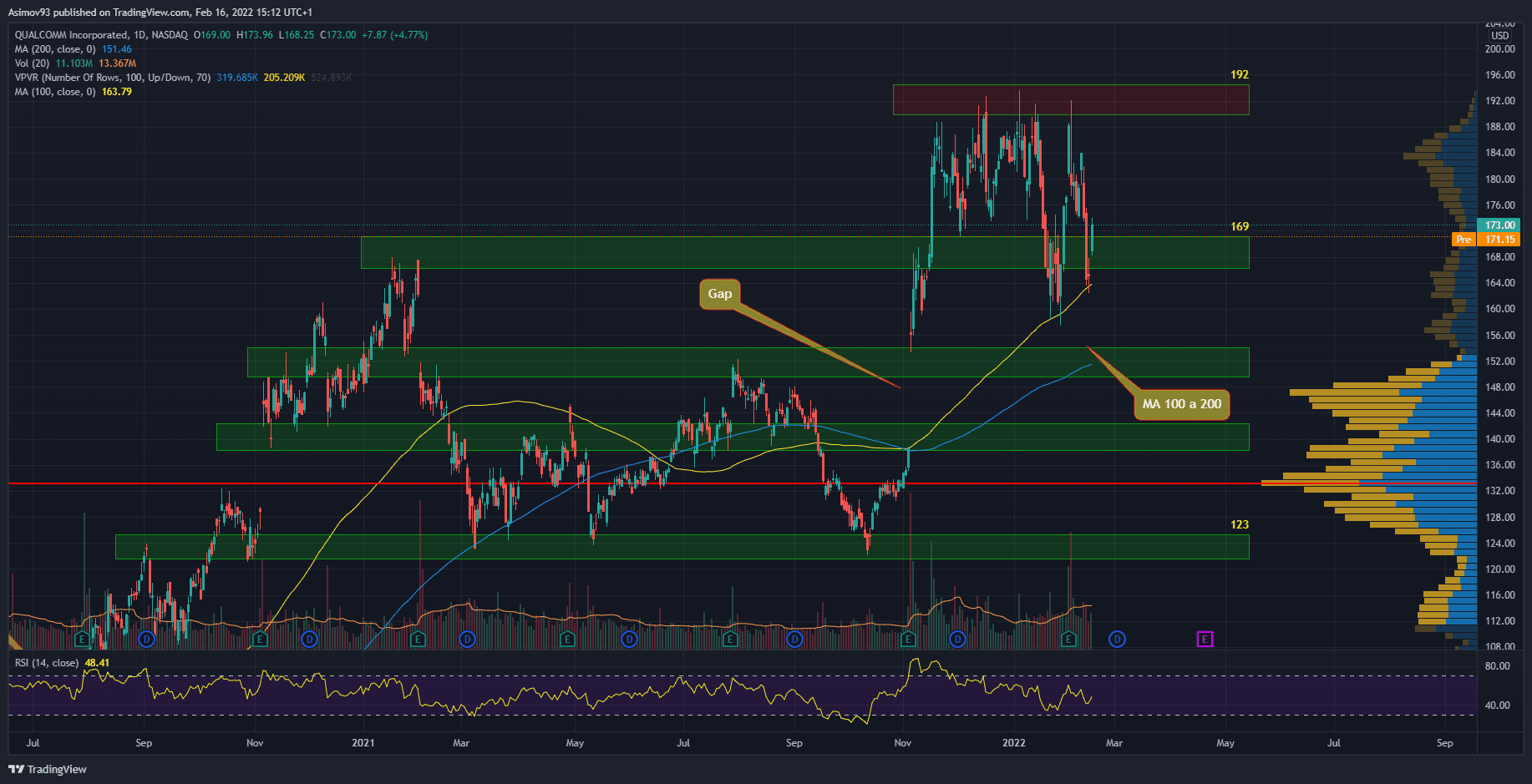This screenshot has width=1532, height=784.
Task: Select the VPVR indicator legend entry
Action: click(x=112, y=78)
